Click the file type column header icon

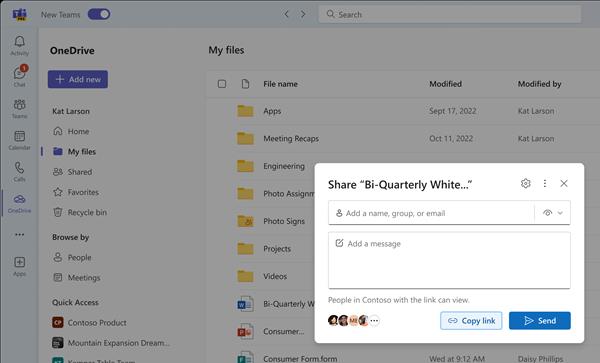click(x=245, y=84)
